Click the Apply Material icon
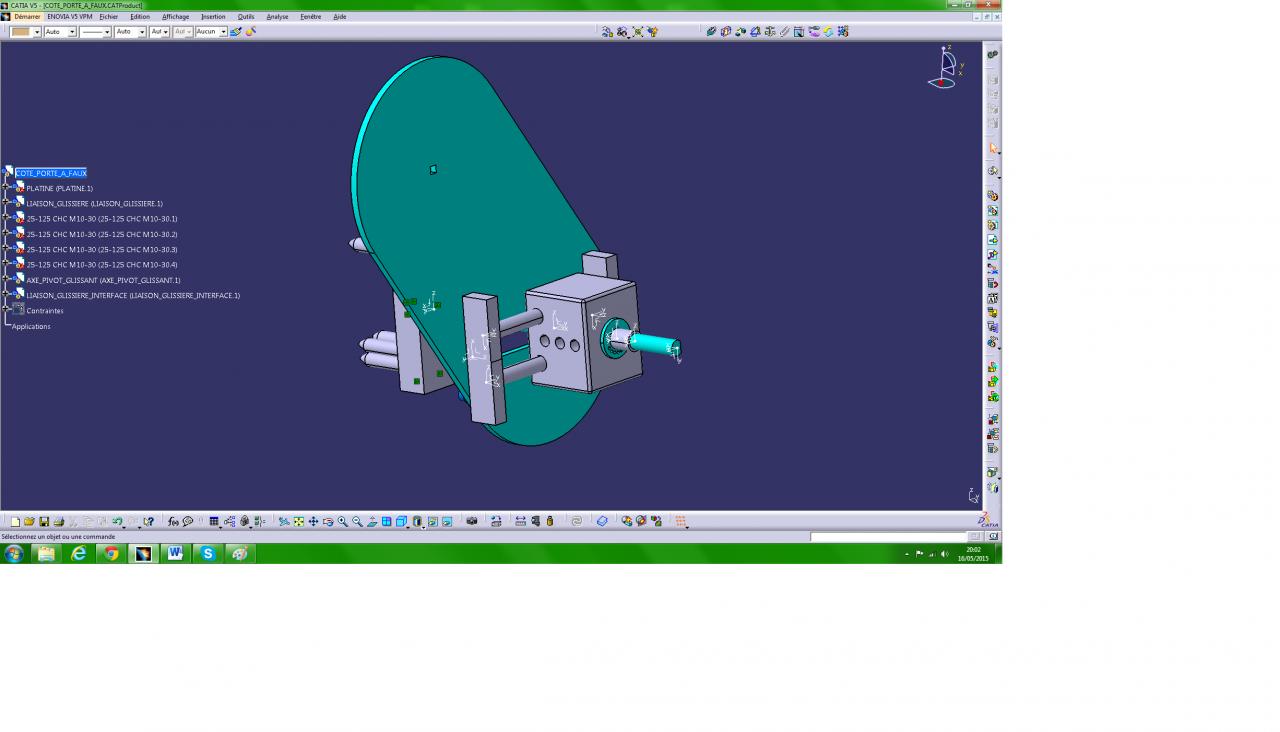Image resolution: width=1280 pixels, height=732 pixels. coord(602,521)
